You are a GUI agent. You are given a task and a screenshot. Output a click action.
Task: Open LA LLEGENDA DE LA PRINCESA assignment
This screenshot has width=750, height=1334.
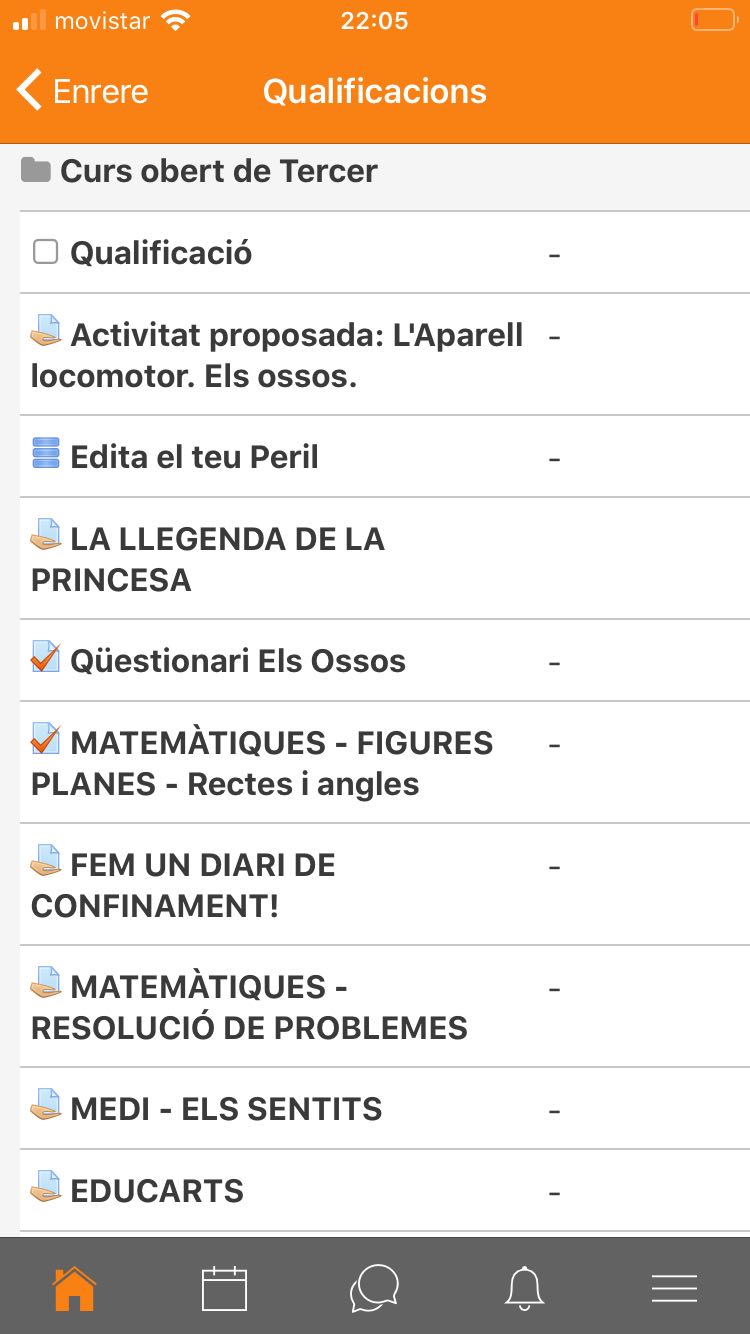(208, 559)
